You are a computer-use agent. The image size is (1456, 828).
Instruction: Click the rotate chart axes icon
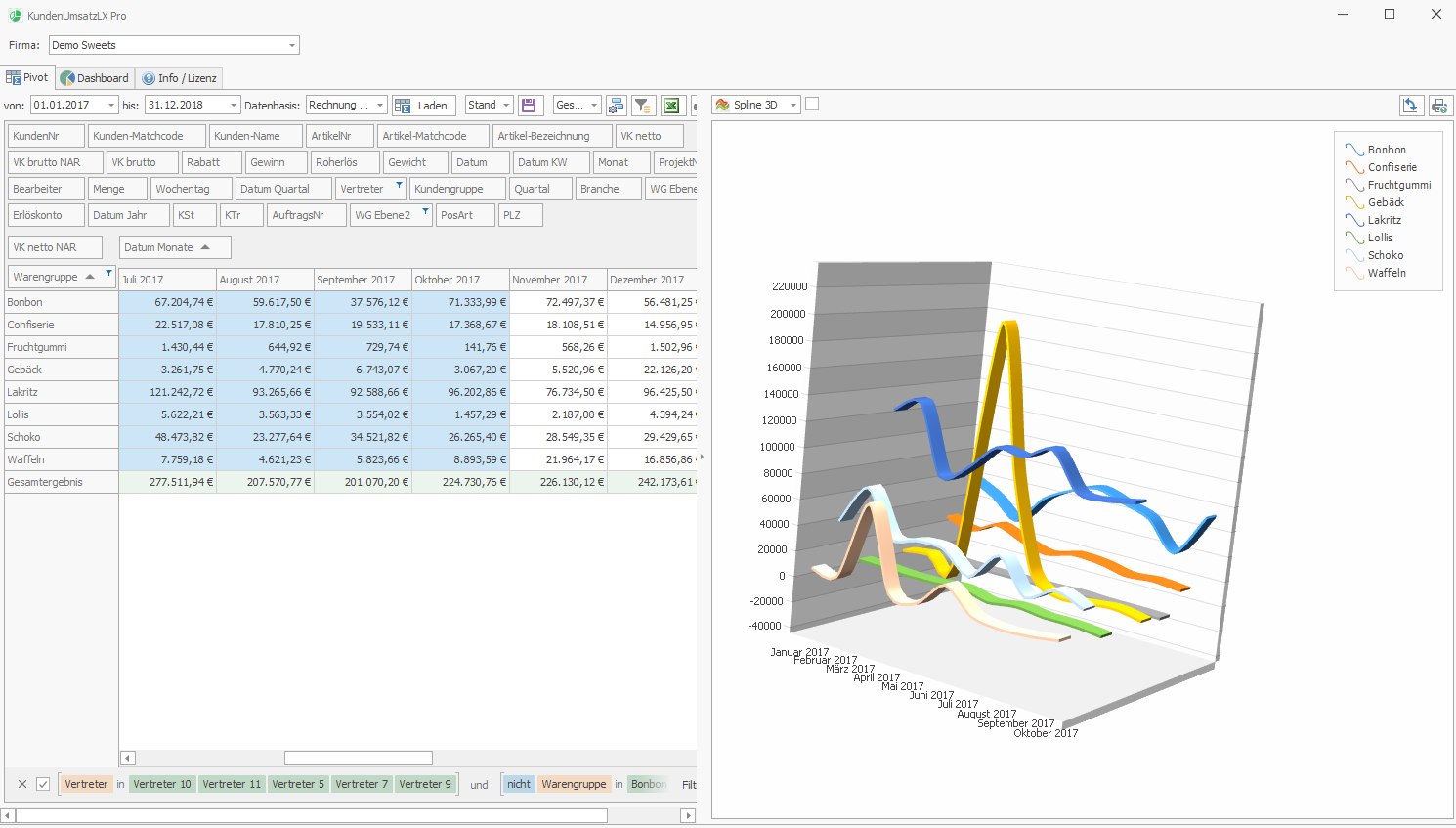pyautogui.click(x=1410, y=106)
